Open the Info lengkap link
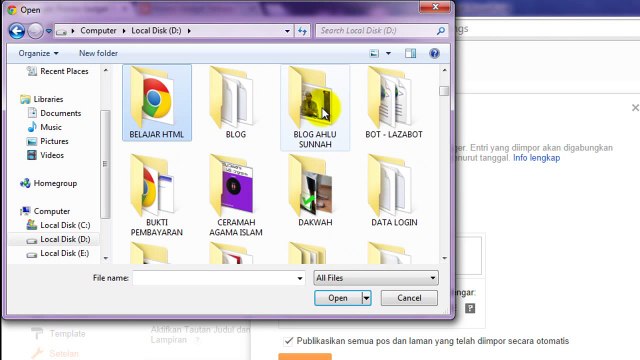This screenshot has height=360, width=640. (536, 158)
